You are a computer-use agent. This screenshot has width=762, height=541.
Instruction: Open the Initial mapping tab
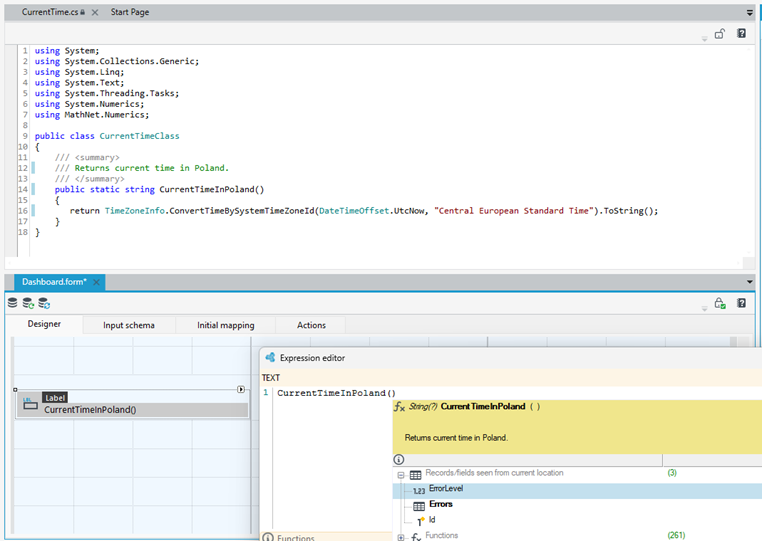pos(225,325)
